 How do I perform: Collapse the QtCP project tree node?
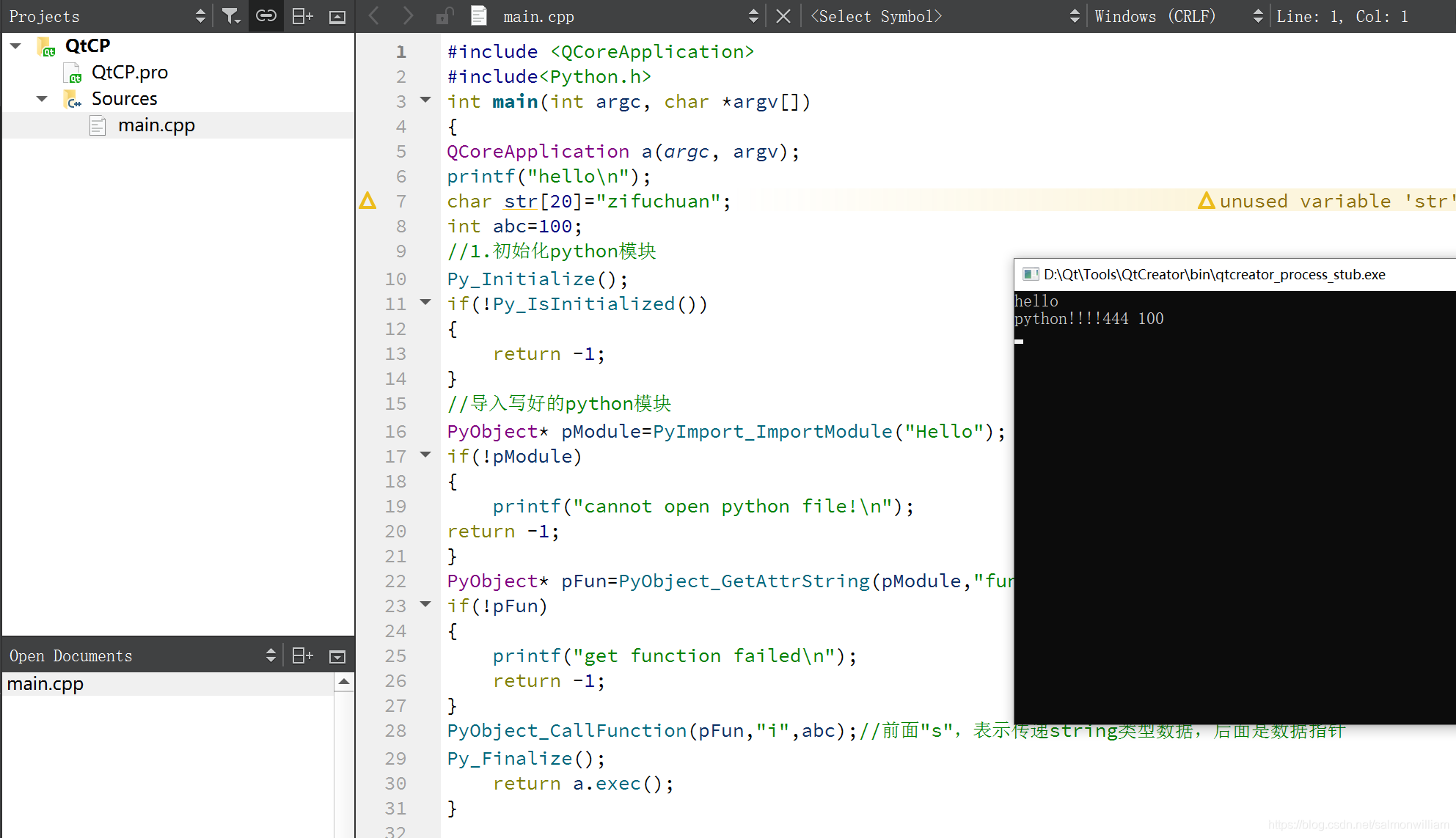(x=15, y=45)
